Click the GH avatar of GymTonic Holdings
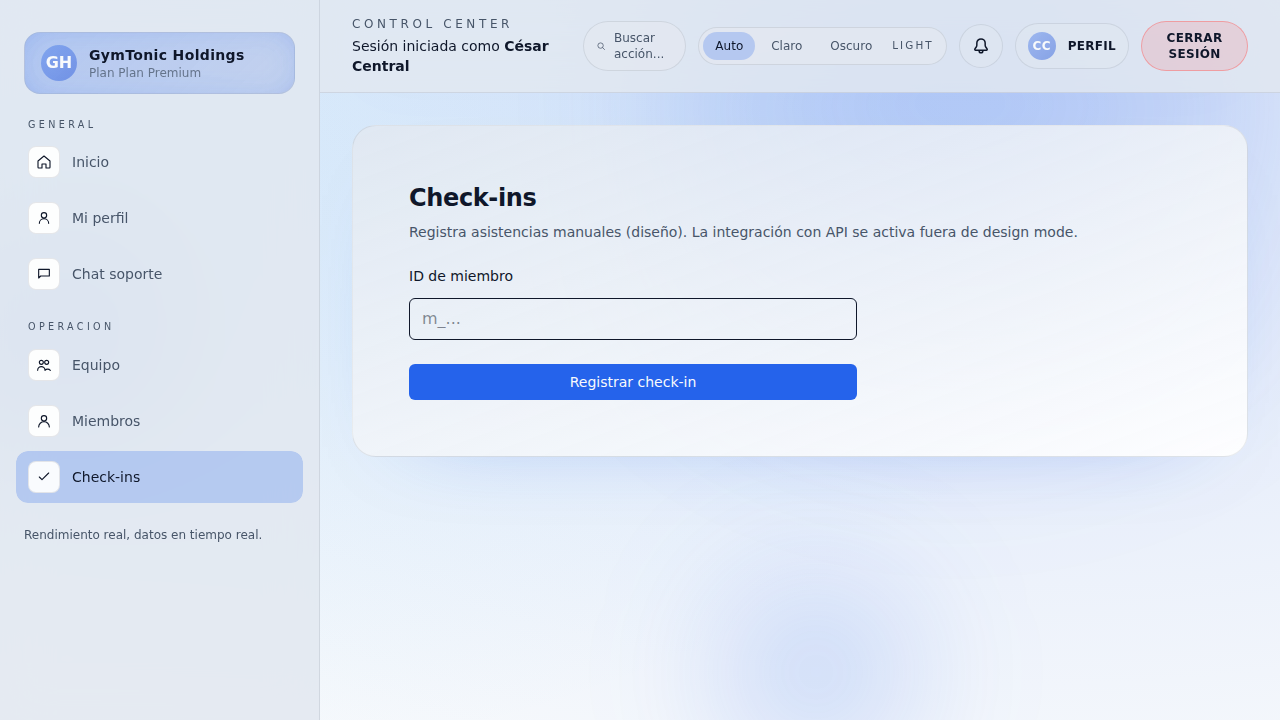The height and width of the screenshot is (720, 1280). [58, 62]
